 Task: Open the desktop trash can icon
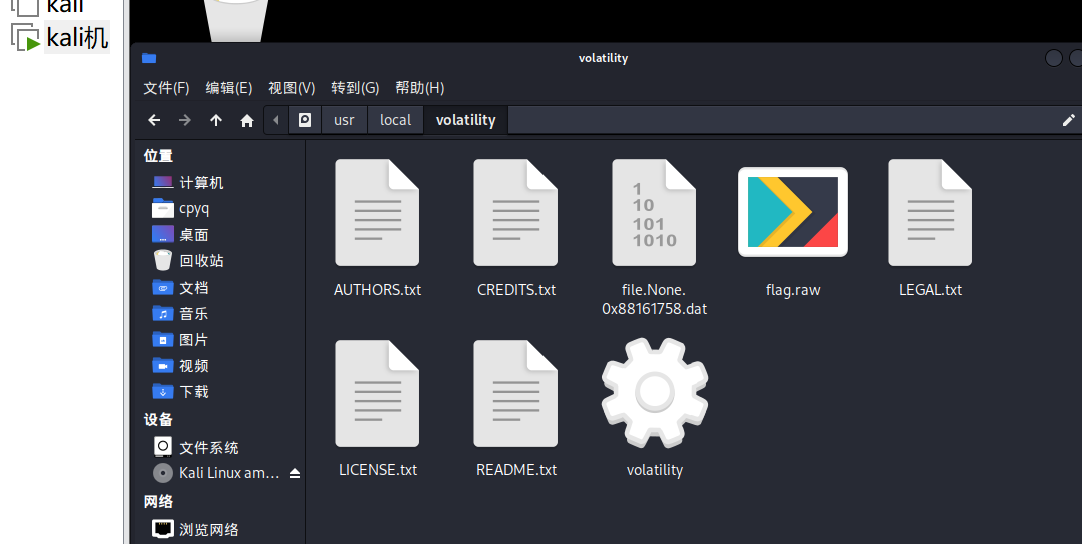236,19
